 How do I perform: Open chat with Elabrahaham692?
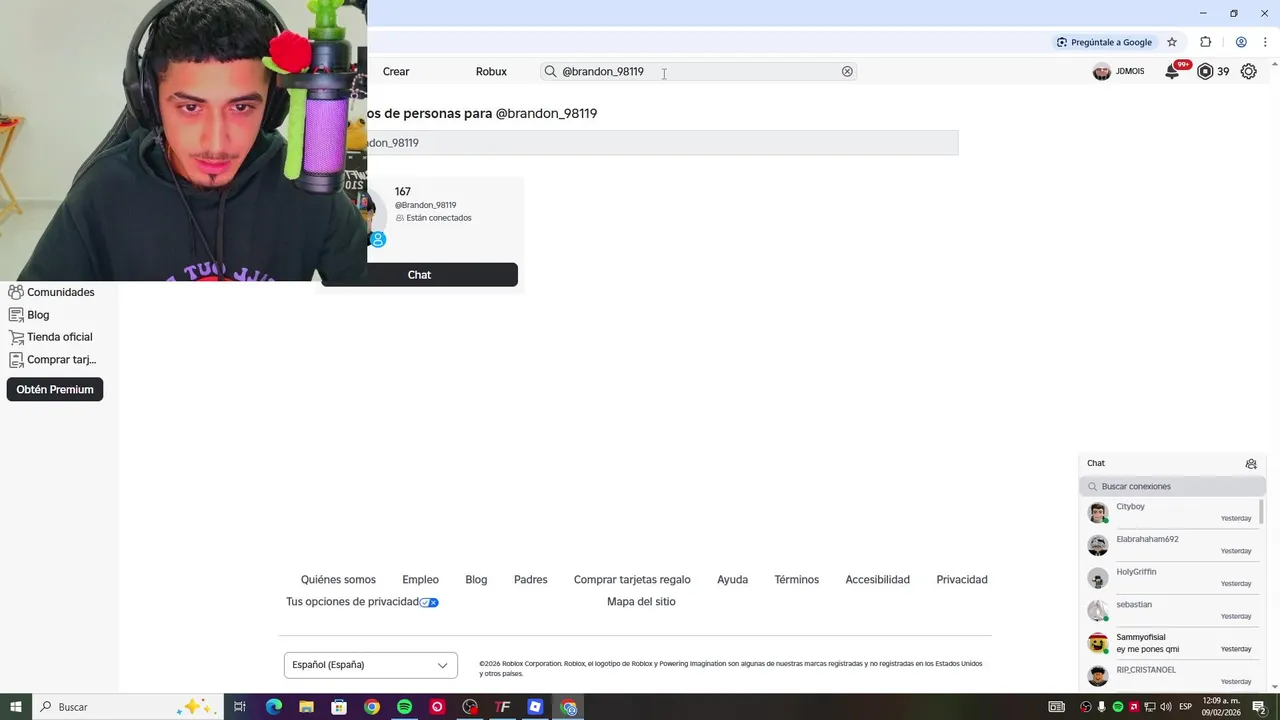click(x=1170, y=545)
